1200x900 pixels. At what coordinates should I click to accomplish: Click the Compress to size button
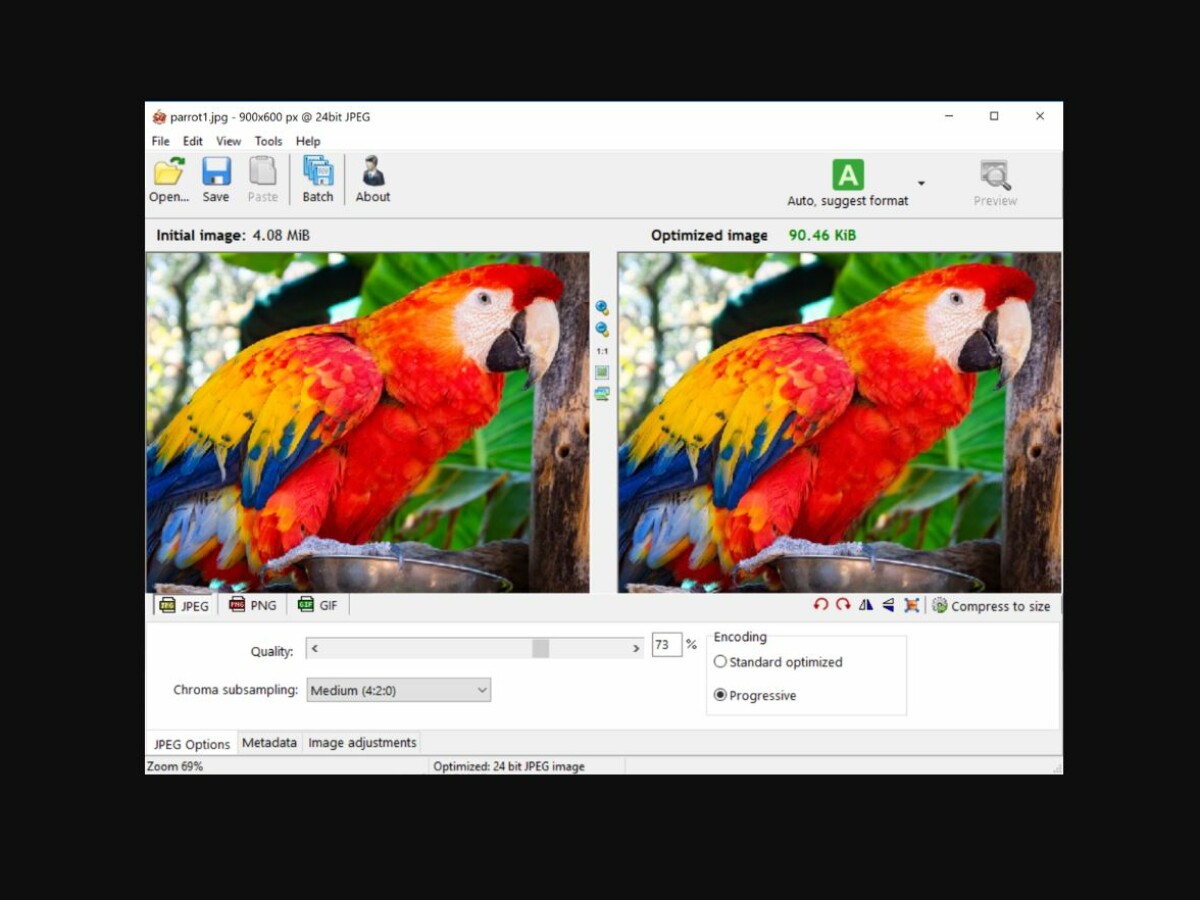991,605
